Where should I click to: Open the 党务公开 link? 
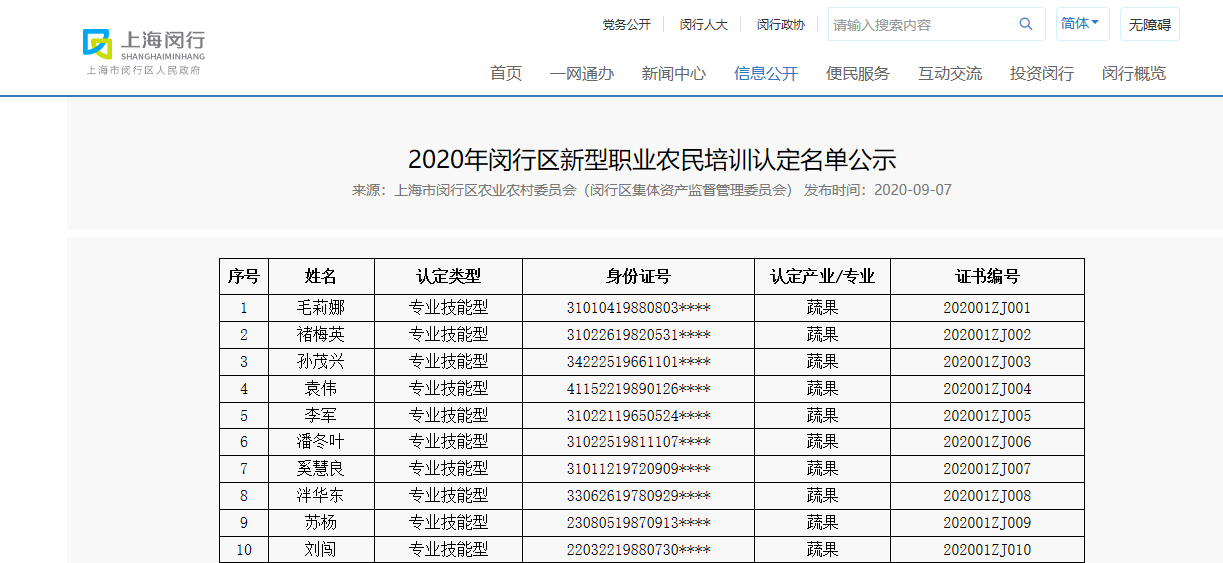(626, 25)
